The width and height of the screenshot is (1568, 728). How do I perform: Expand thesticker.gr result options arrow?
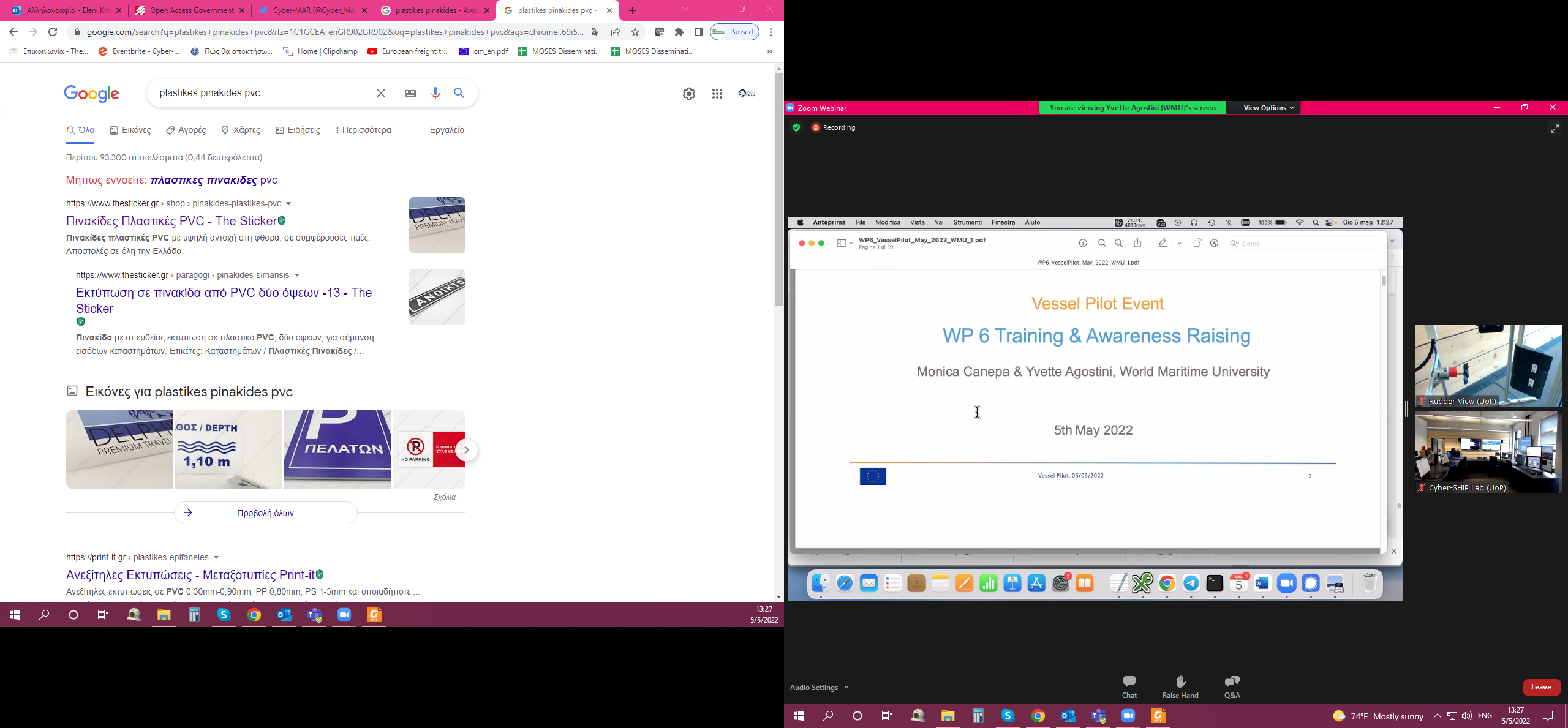click(x=288, y=203)
